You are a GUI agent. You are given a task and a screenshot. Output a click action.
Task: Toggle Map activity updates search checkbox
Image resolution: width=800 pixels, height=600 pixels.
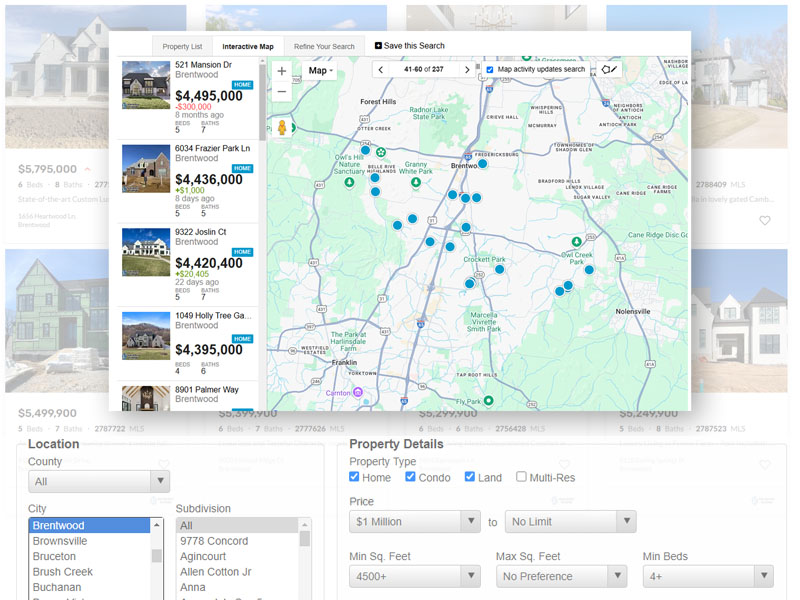(490, 69)
